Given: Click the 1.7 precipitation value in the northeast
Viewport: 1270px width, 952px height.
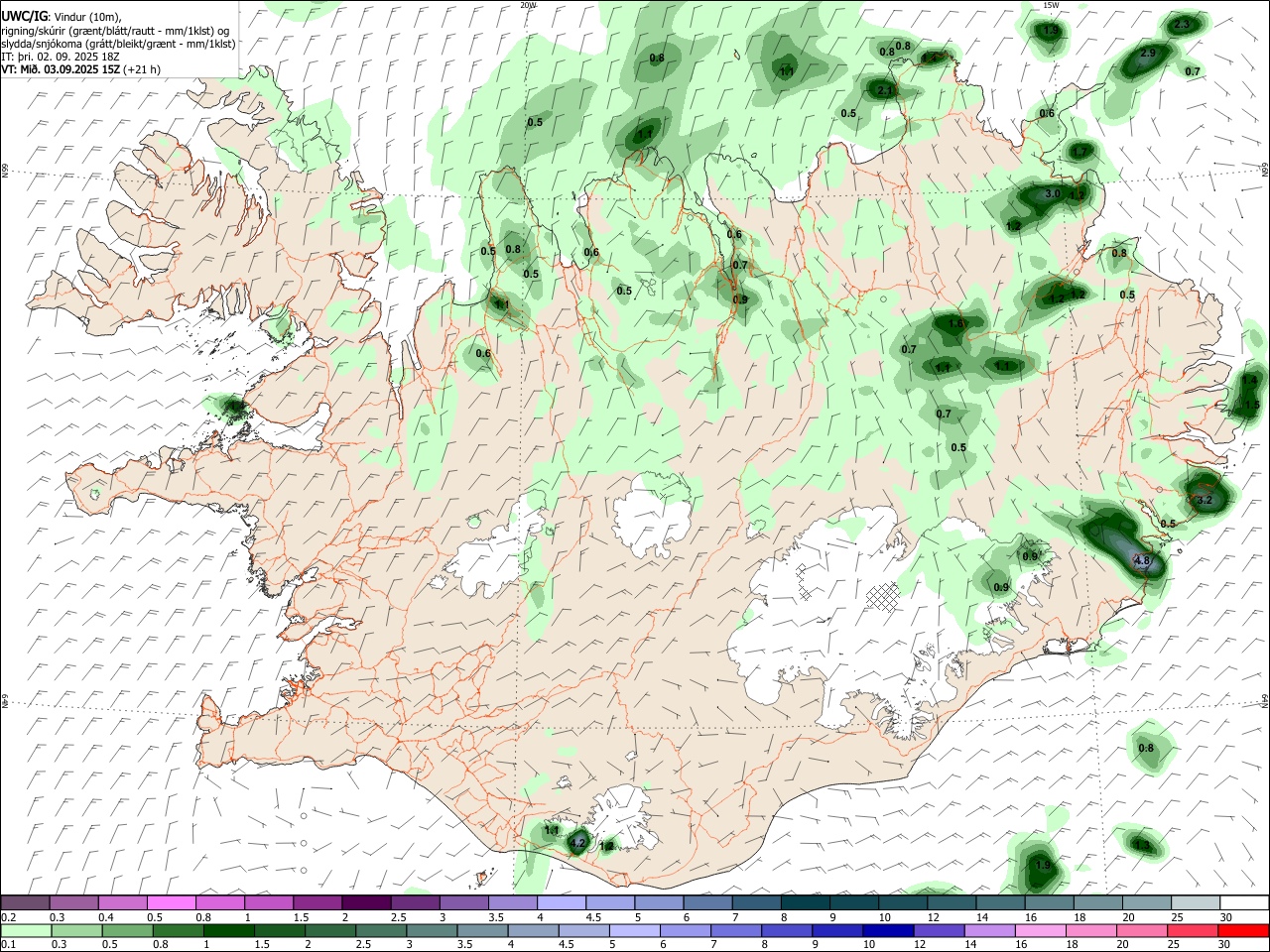Looking at the screenshot, I should click(1080, 151).
